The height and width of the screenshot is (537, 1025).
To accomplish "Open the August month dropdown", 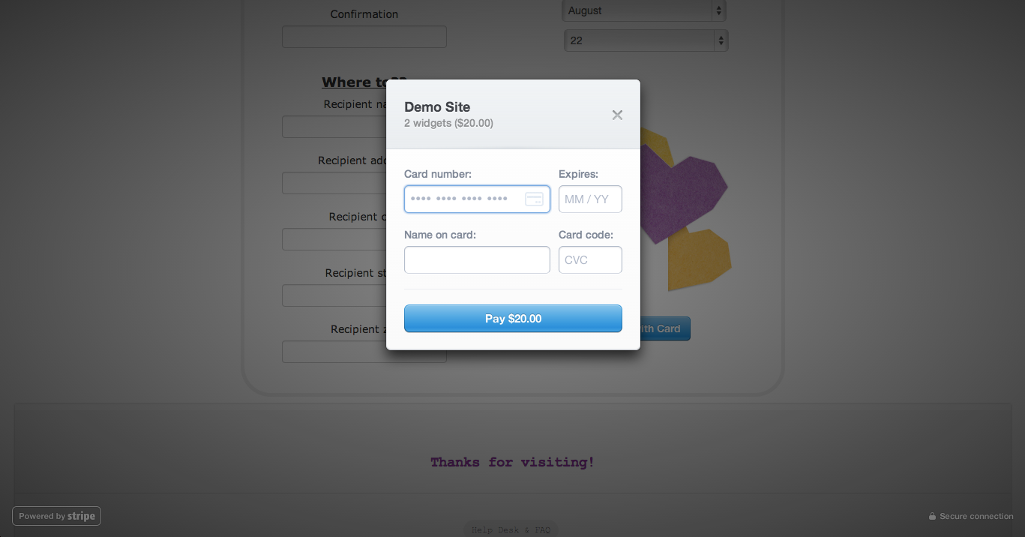I will [x=645, y=11].
